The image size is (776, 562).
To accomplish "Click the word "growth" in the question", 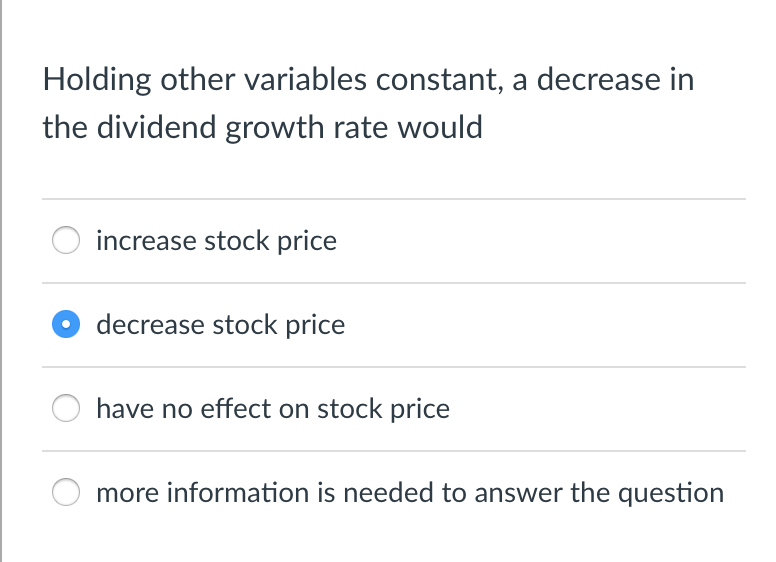I will click(x=269, y=127).
